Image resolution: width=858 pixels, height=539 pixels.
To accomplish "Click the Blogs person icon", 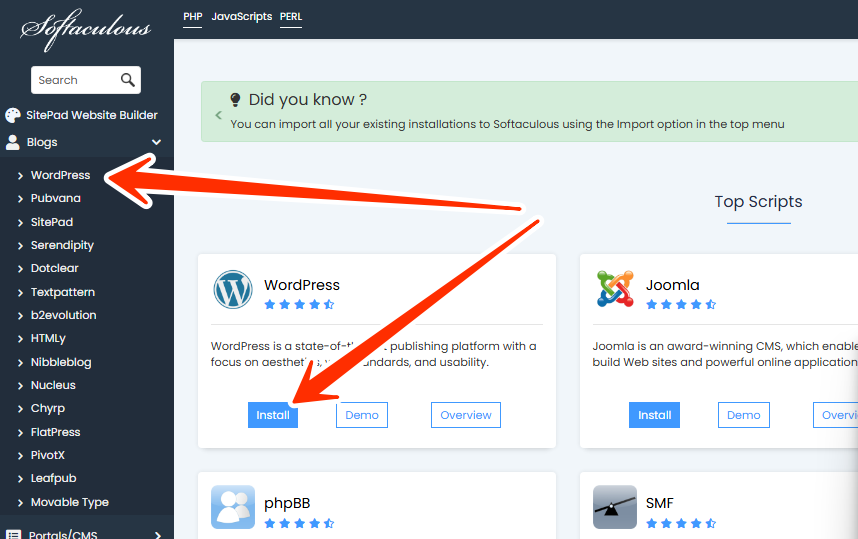I will pos(13,142).
